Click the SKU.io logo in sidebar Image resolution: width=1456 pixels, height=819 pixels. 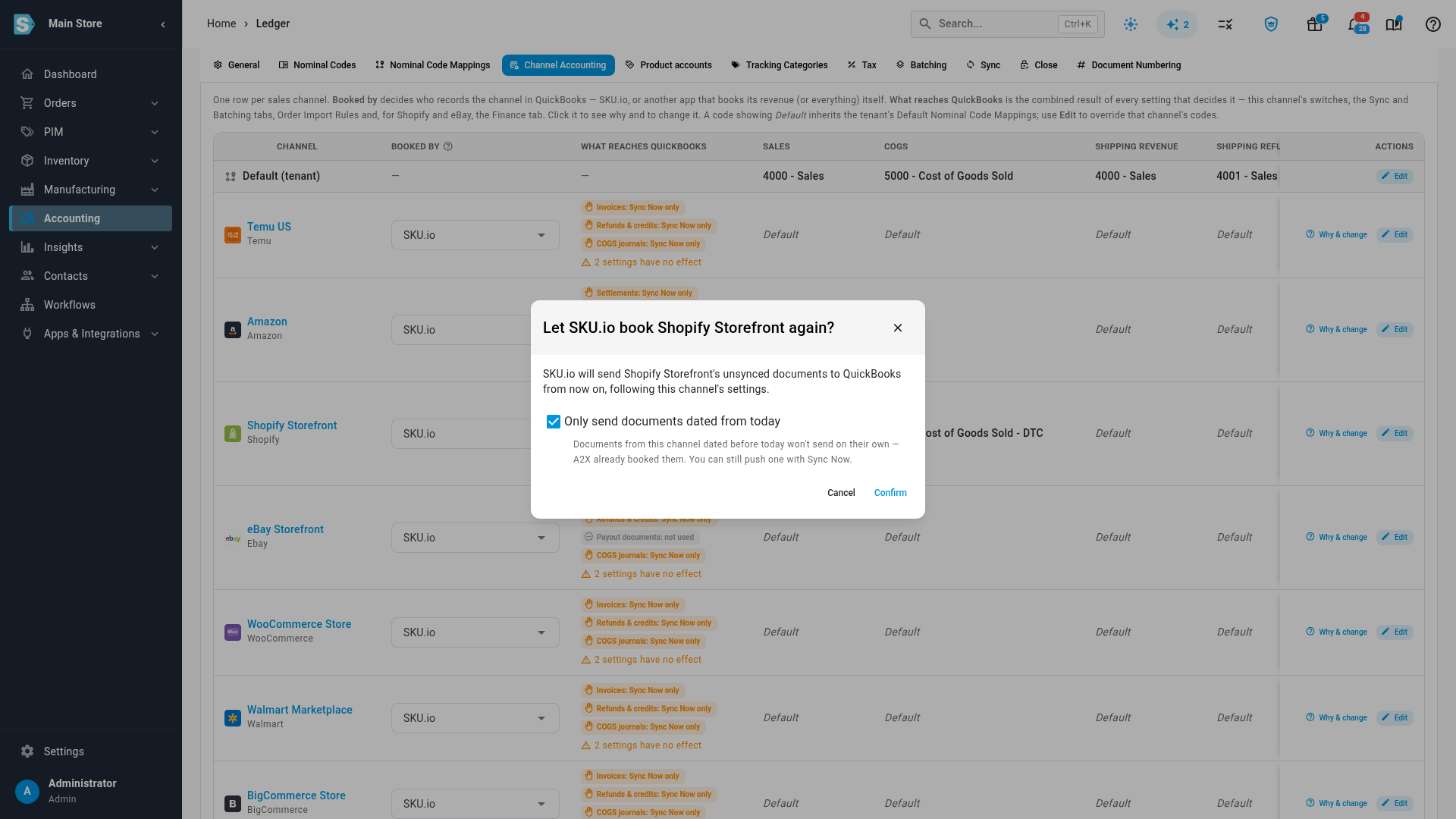(x=24, y=24)
